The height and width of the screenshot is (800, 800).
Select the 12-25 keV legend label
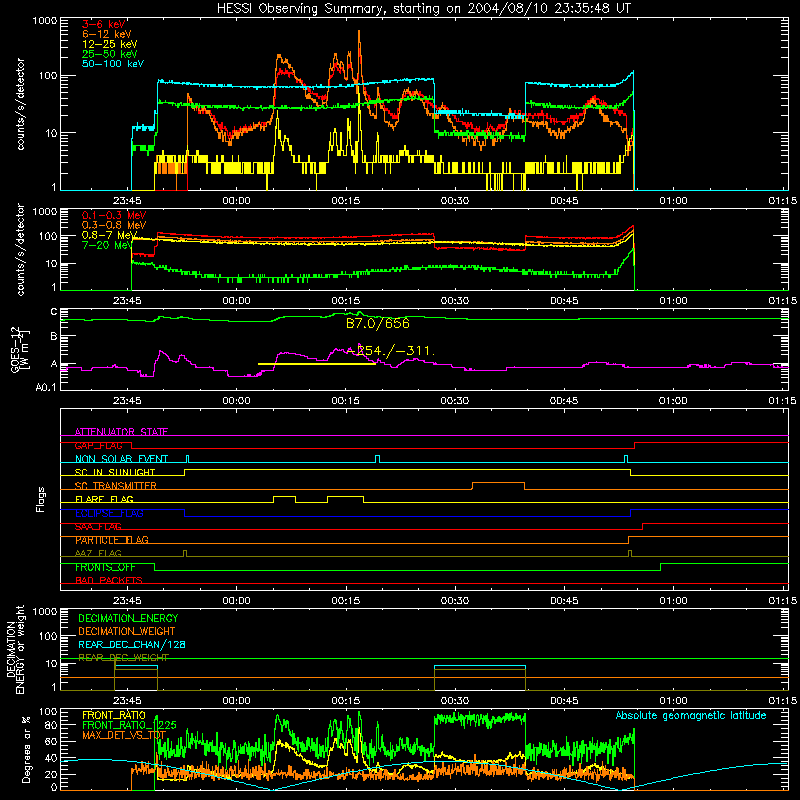[x=110, y=44]
